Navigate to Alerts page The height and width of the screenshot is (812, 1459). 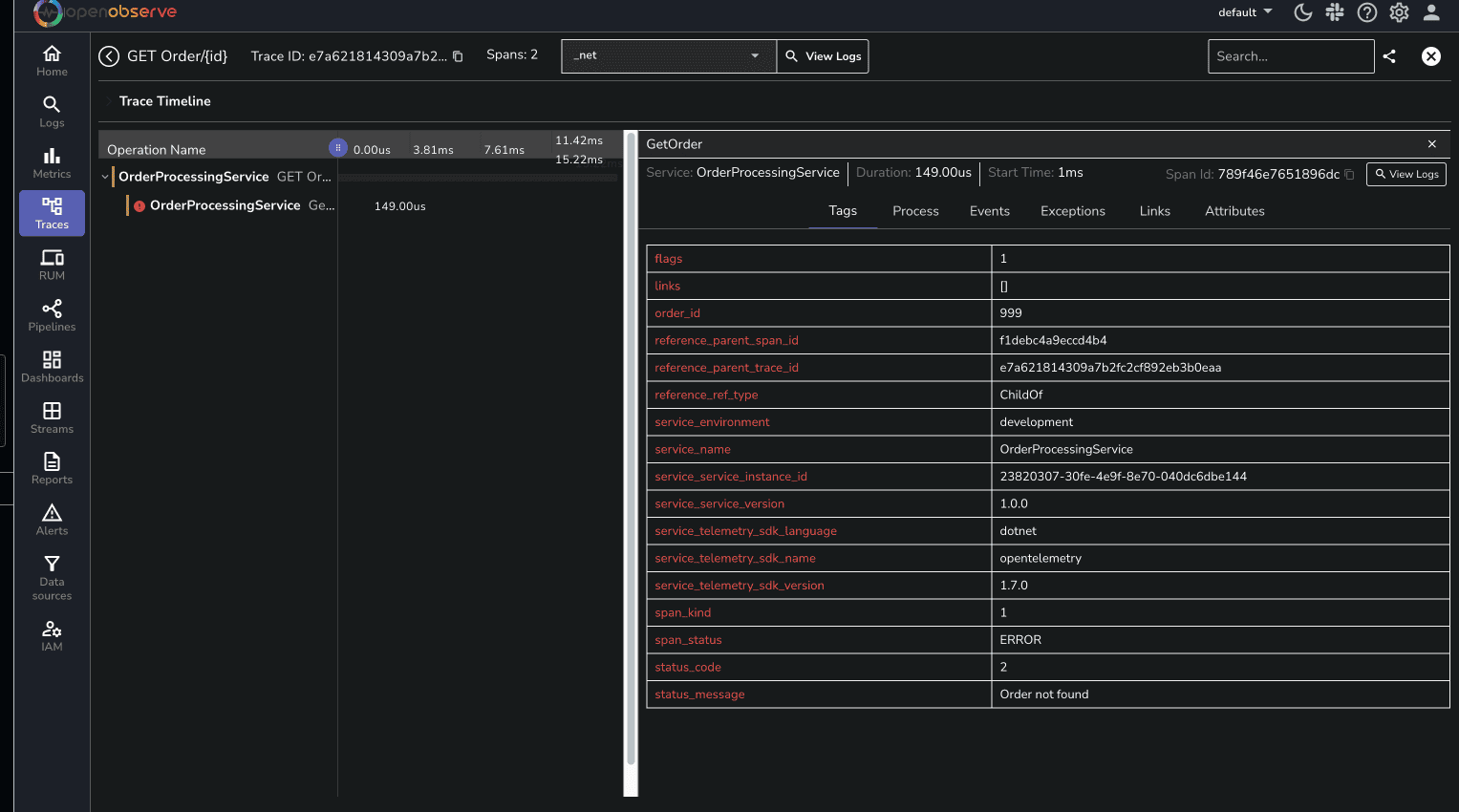pyautogui.click(x=52, y=520)
